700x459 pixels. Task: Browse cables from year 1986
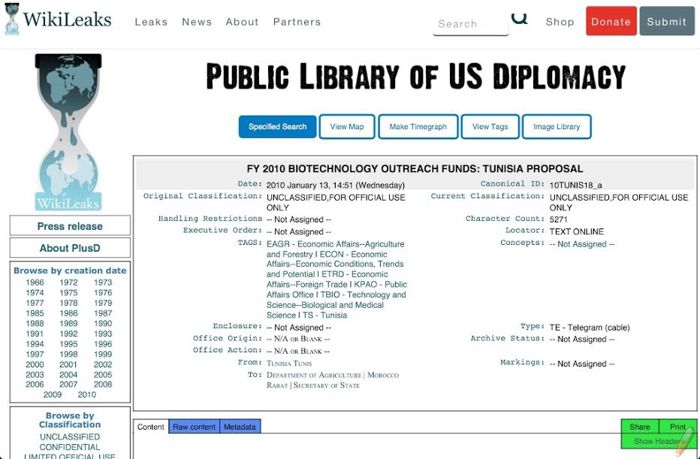68,313
